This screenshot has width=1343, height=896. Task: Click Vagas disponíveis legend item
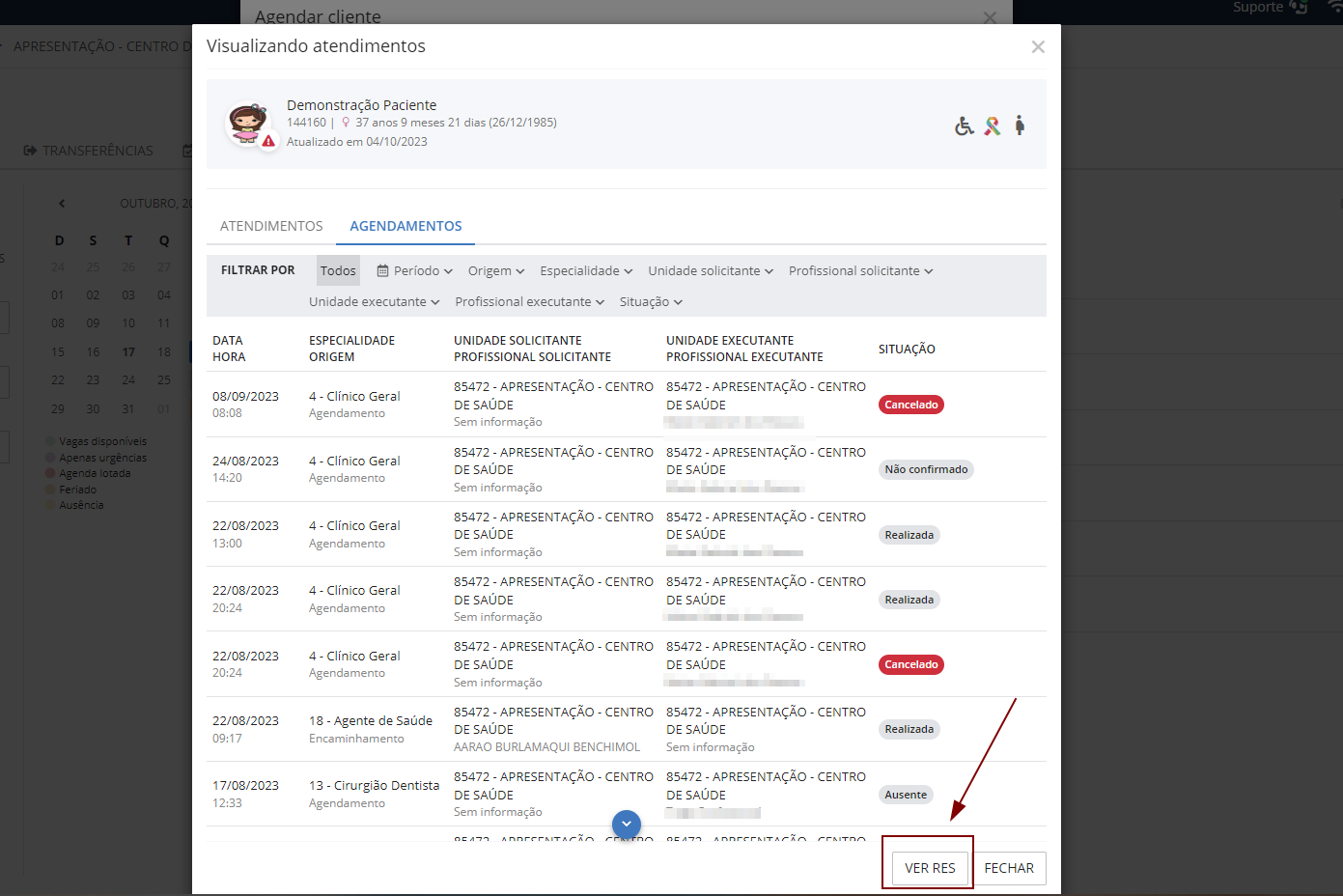coord(96,441)
